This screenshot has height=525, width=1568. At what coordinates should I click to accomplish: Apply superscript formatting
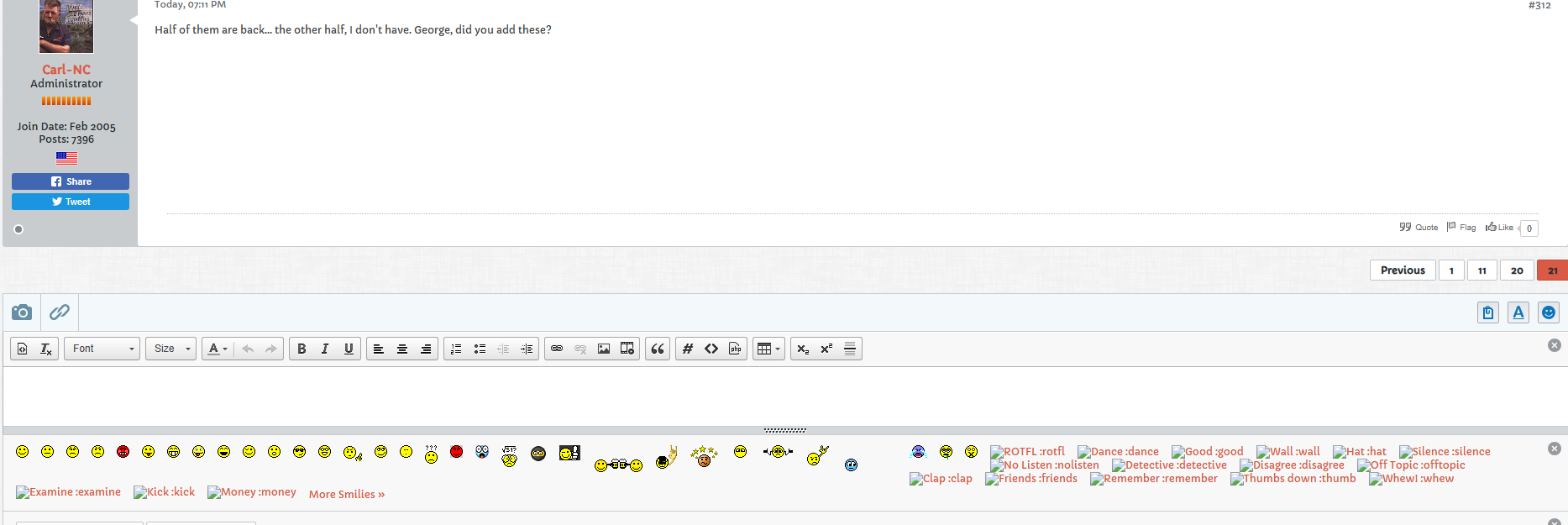pyautogui.click(x=826, y=349)
